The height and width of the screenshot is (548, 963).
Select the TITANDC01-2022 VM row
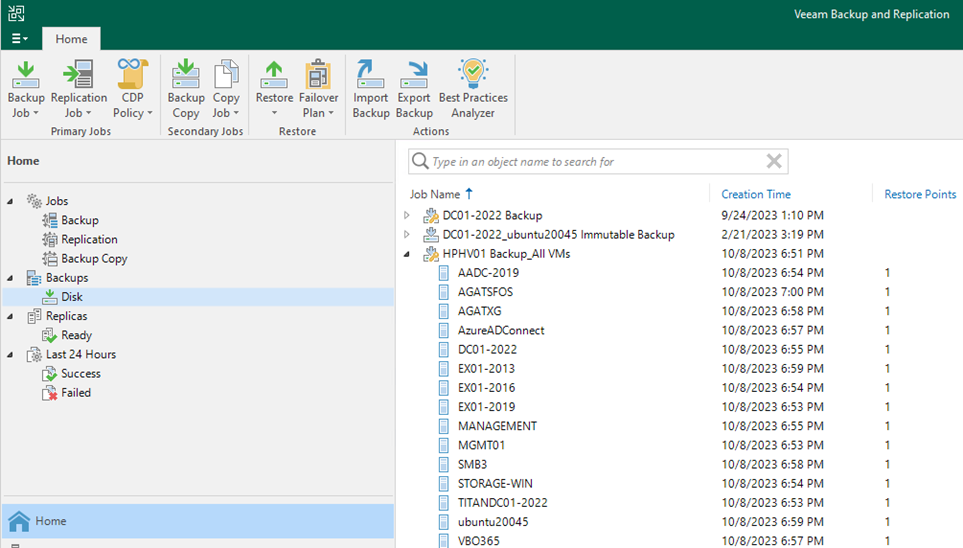502,503
